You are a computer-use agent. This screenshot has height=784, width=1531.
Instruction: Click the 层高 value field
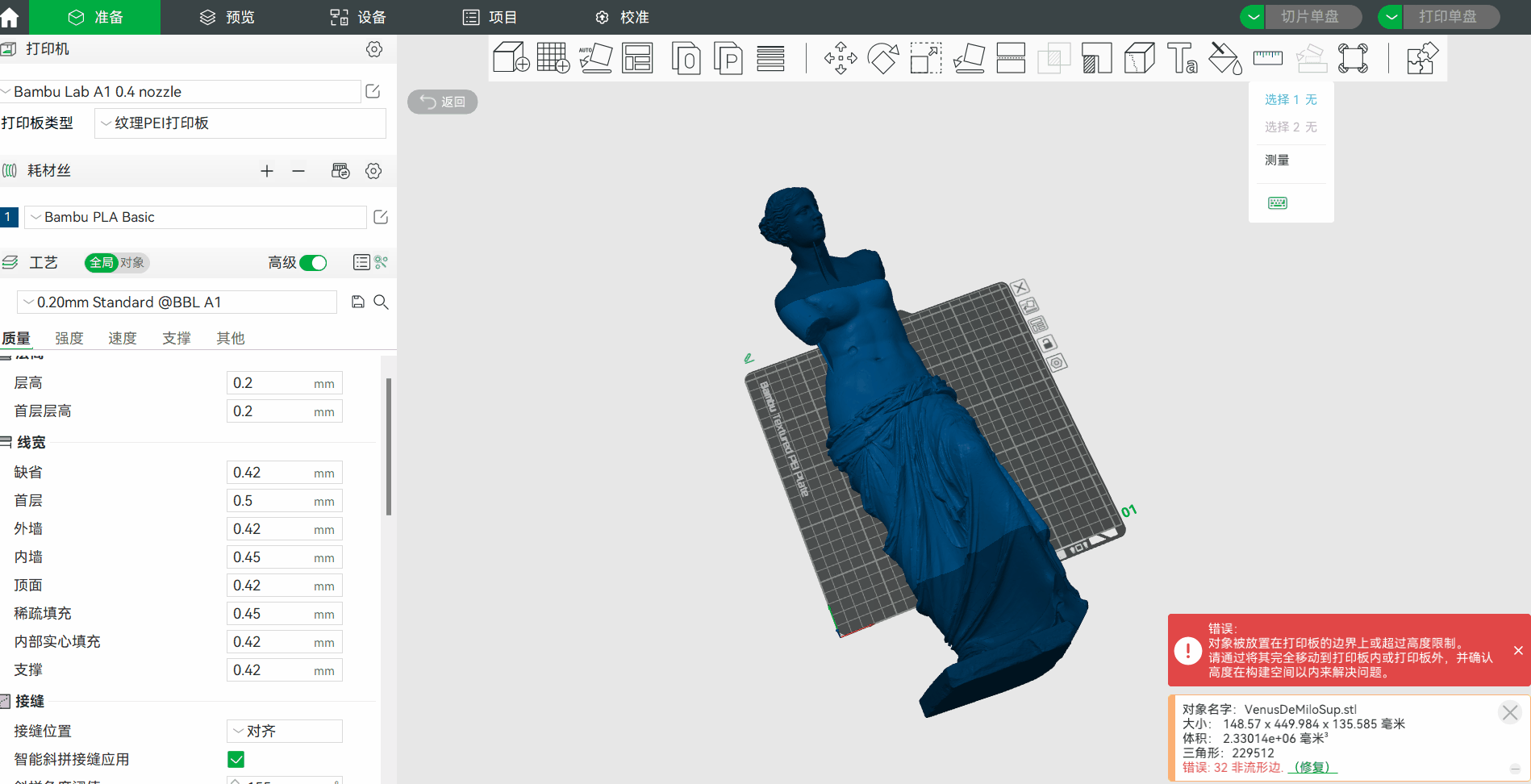point(285,383)
